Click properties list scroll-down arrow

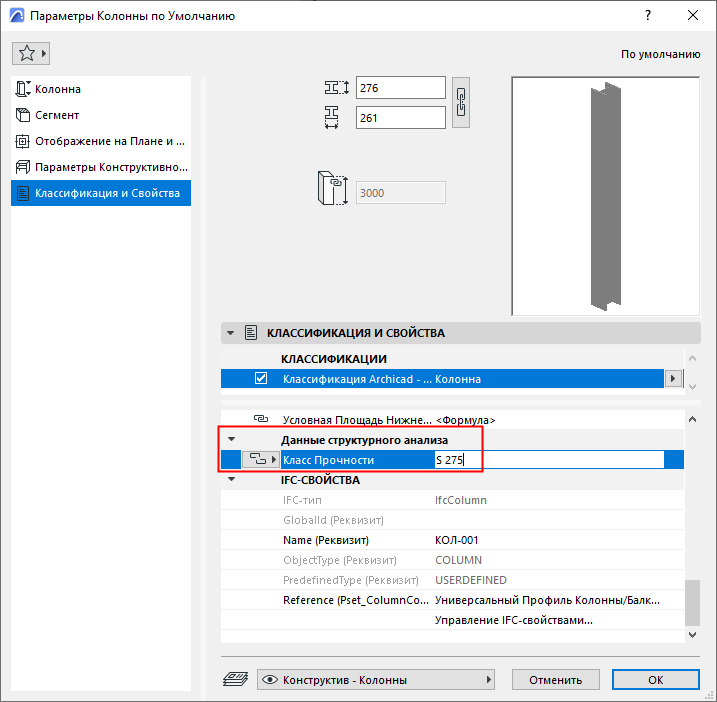(692, 635)
